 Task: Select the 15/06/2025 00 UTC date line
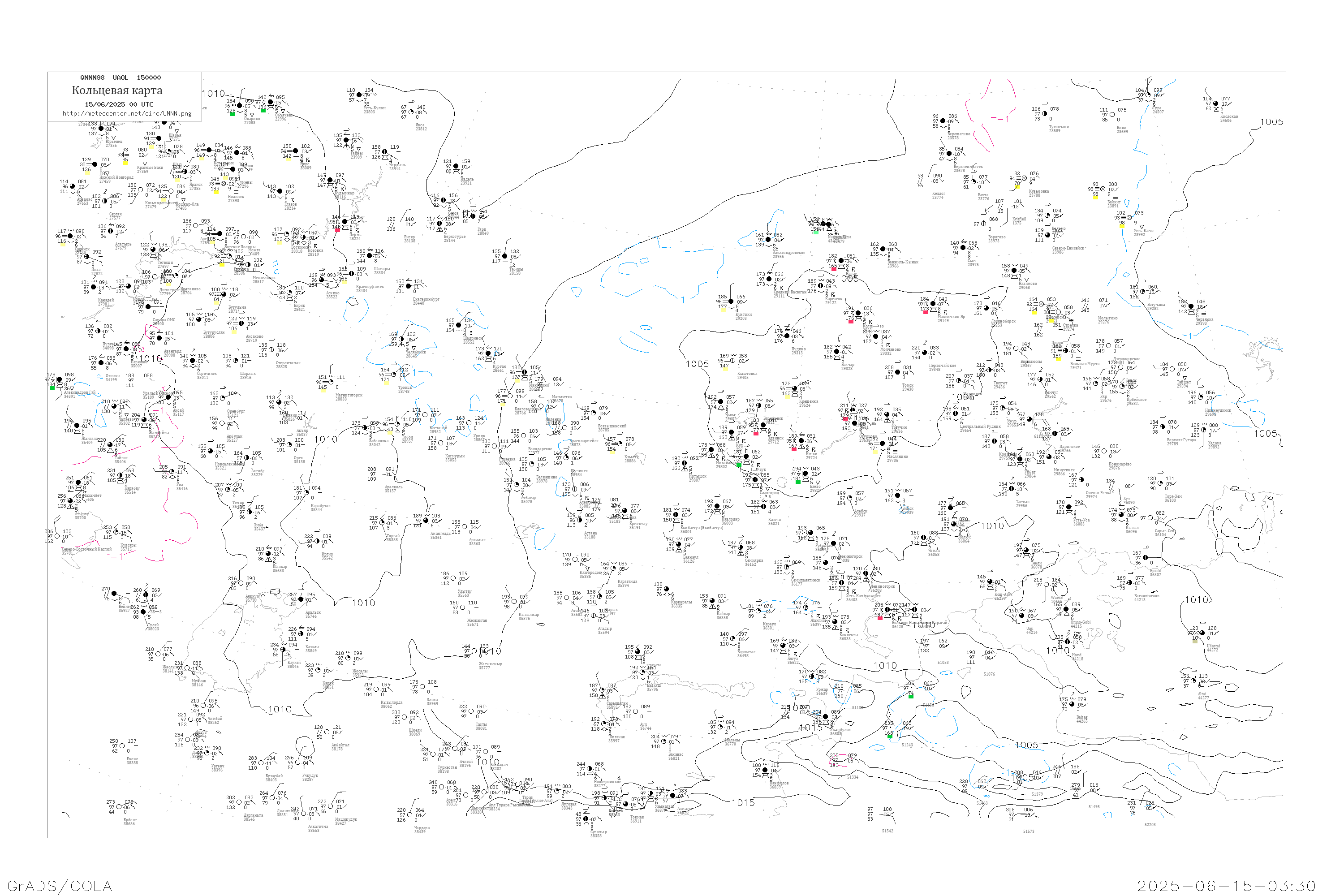[119, 104]
